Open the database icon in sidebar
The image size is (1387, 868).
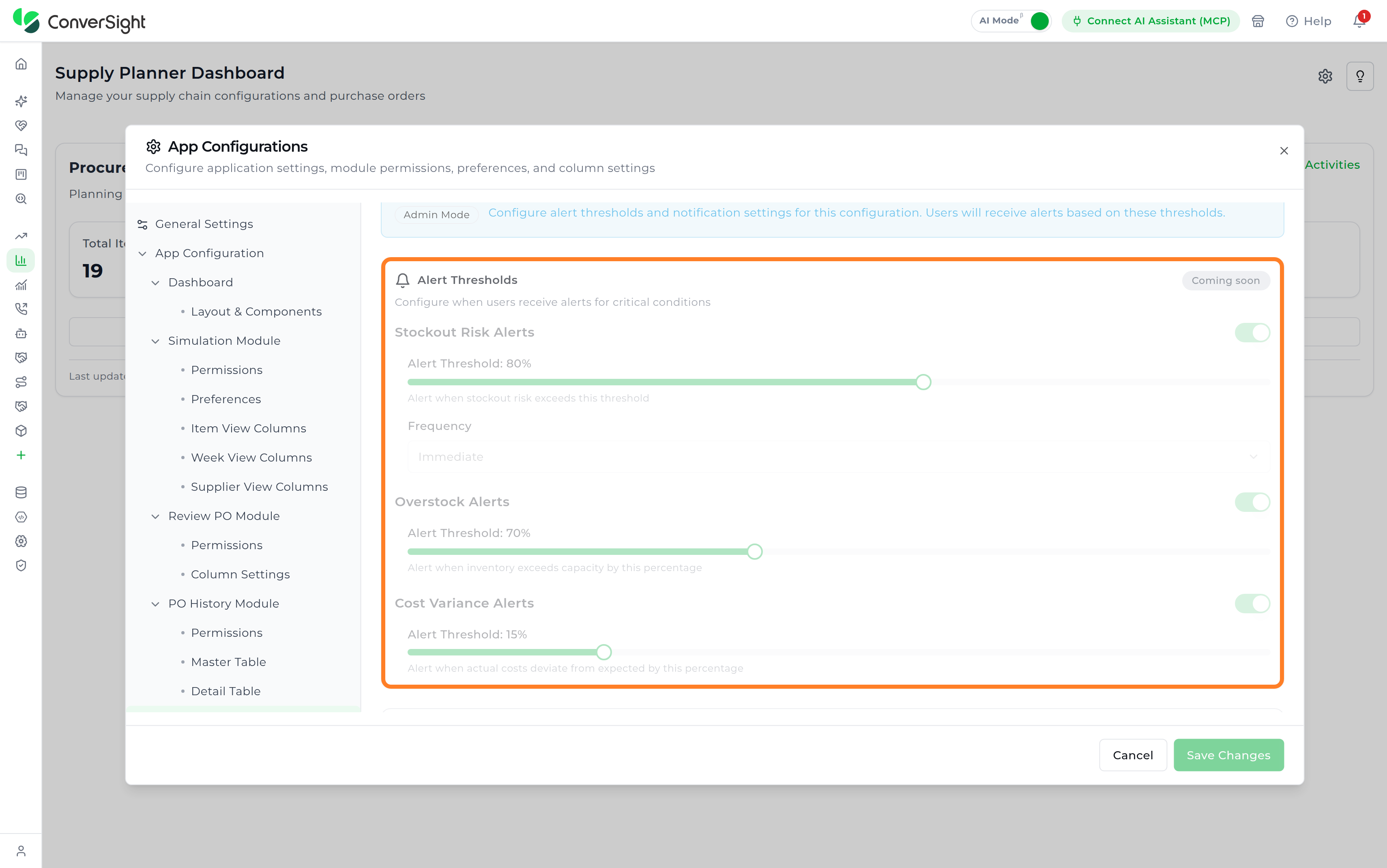pyautogui.click(x=21, y=492)
